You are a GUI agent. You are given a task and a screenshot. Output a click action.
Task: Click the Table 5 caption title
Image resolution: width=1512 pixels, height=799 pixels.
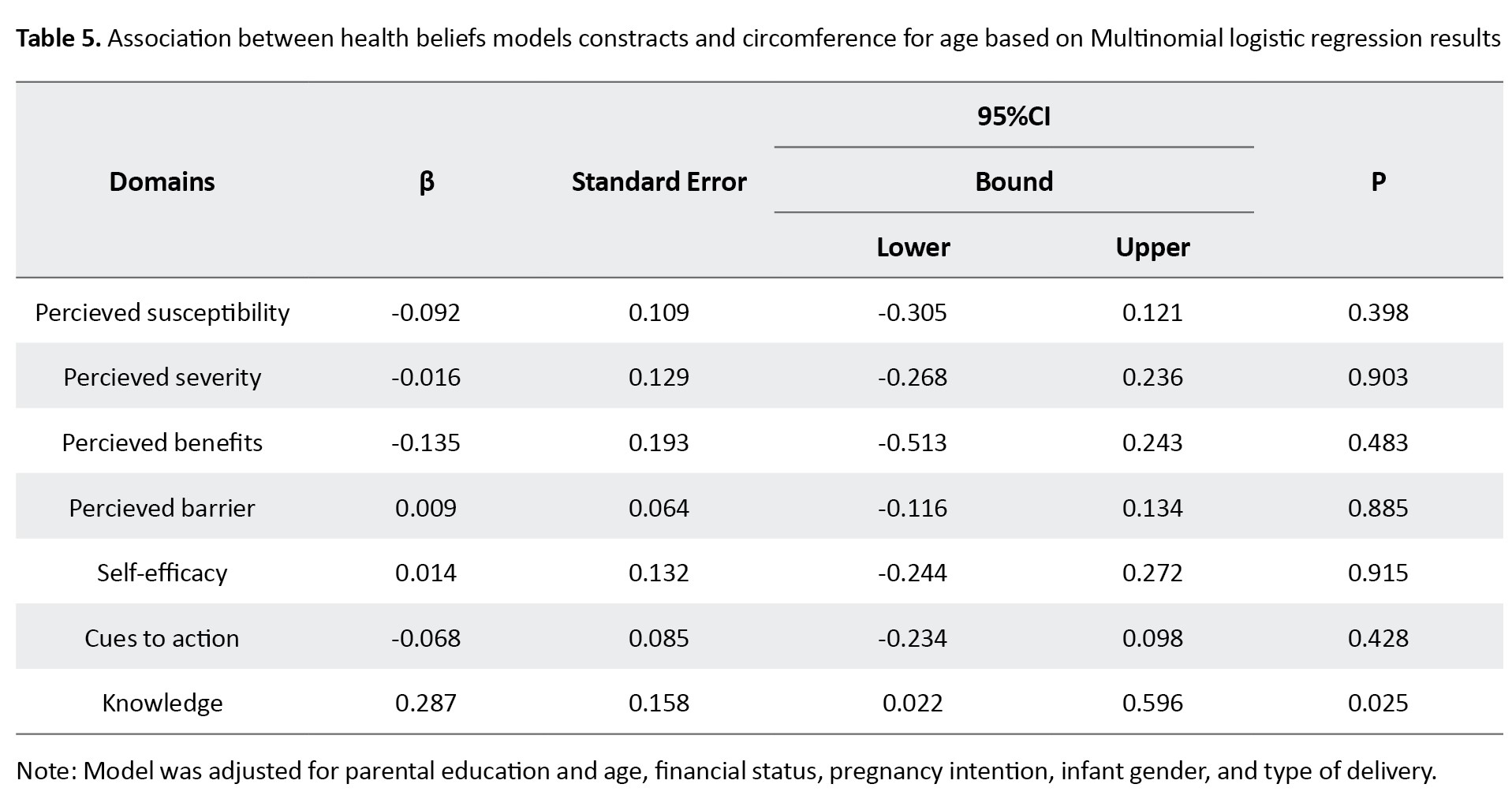(x=757, y=38)
